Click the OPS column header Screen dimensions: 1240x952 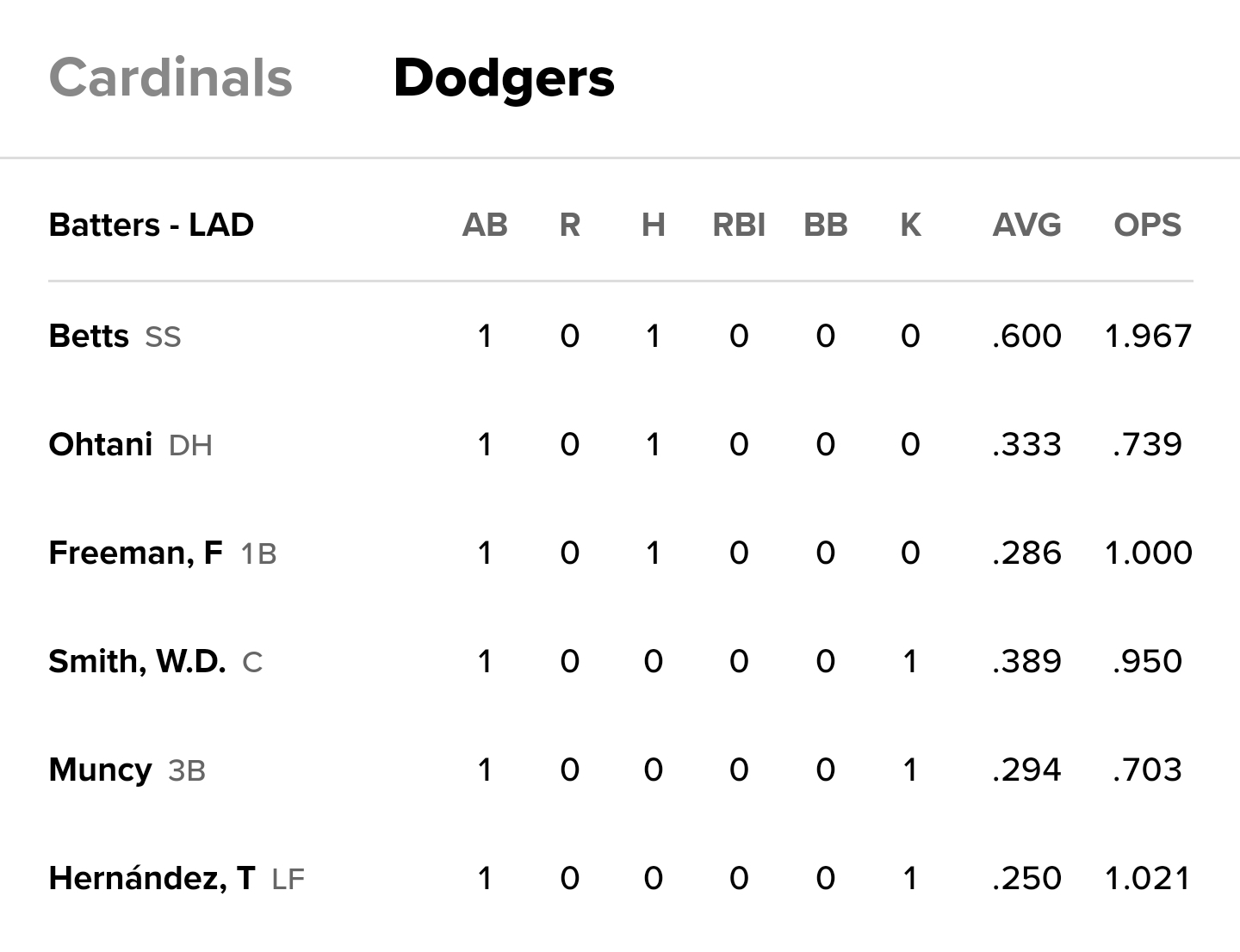click(x=1147, y=225)
